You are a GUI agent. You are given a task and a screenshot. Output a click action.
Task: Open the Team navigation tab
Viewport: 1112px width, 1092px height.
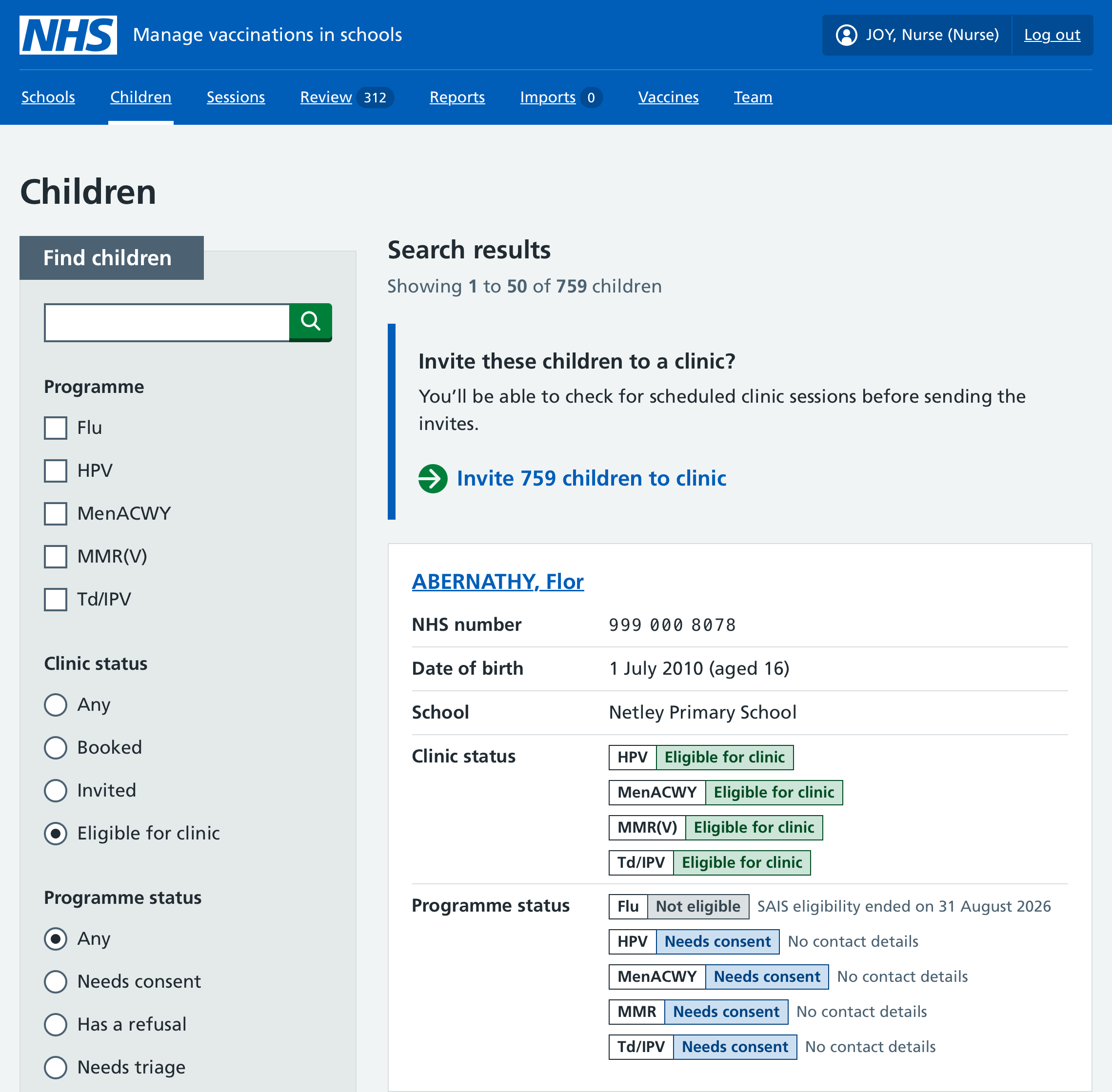coord(753,97)
